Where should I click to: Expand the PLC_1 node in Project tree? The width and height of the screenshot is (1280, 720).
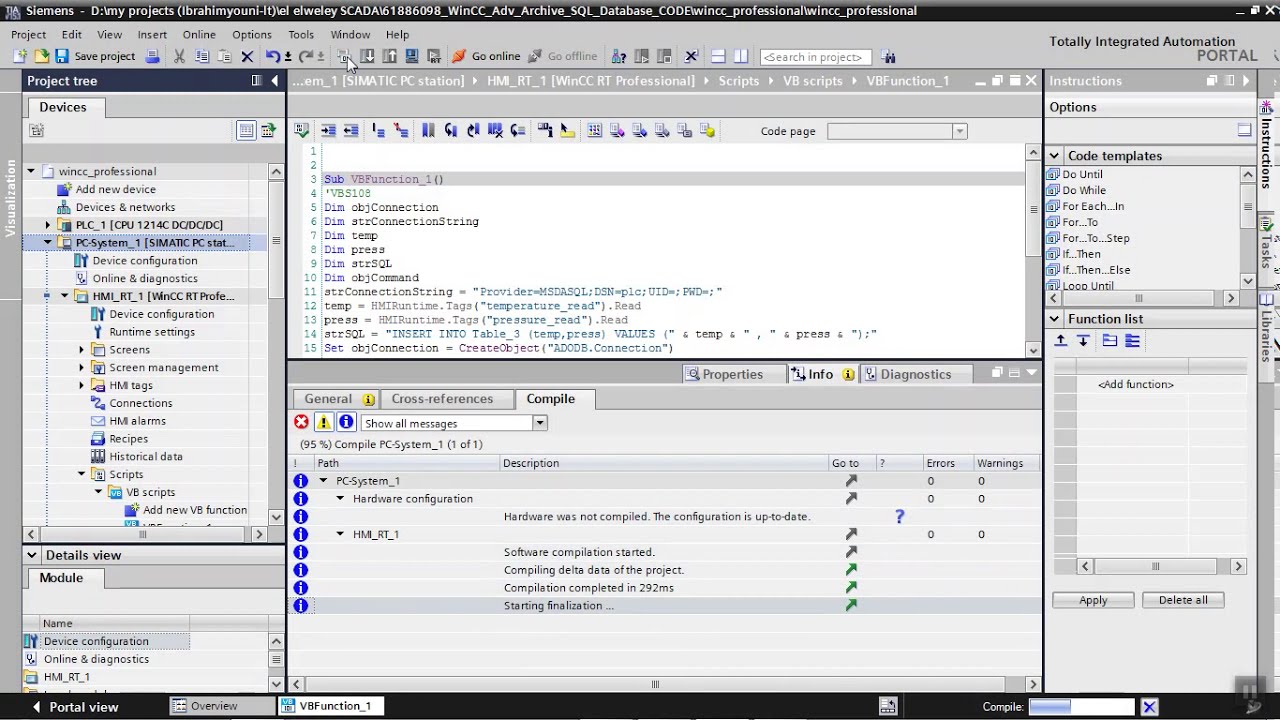(x=47, y=225)
